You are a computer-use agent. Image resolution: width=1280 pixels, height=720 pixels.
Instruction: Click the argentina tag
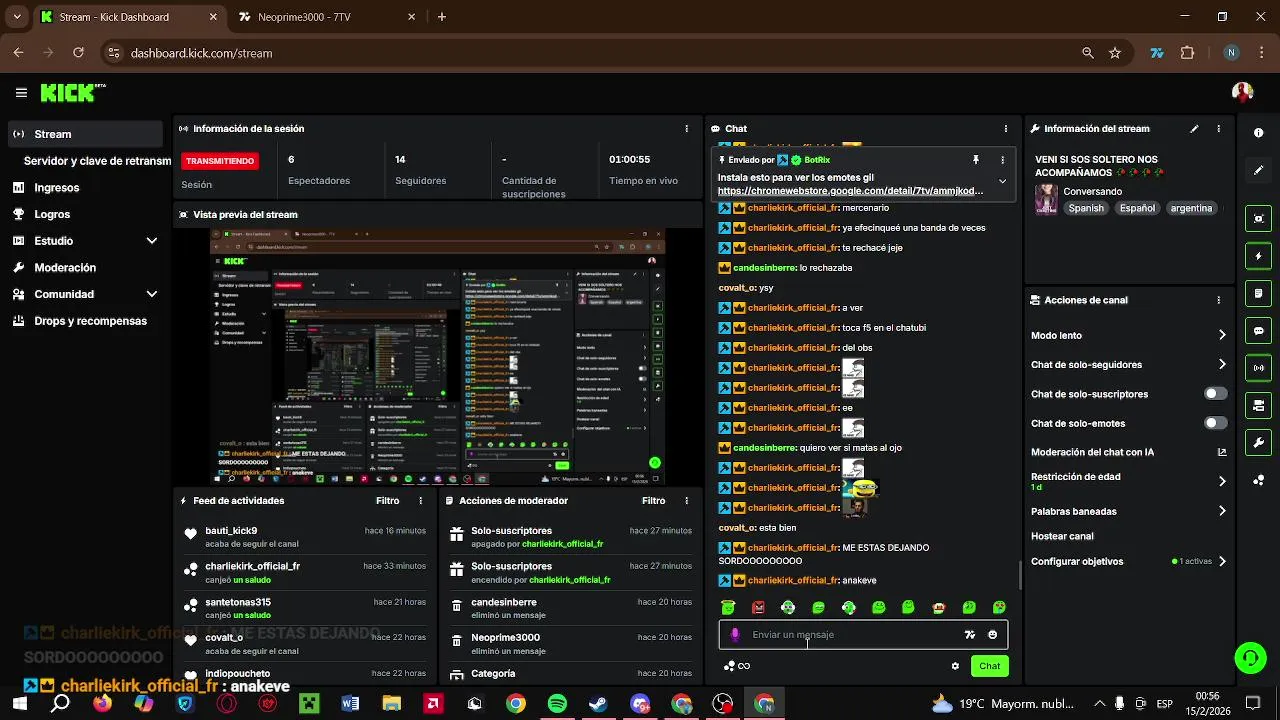pos(1191,208)
